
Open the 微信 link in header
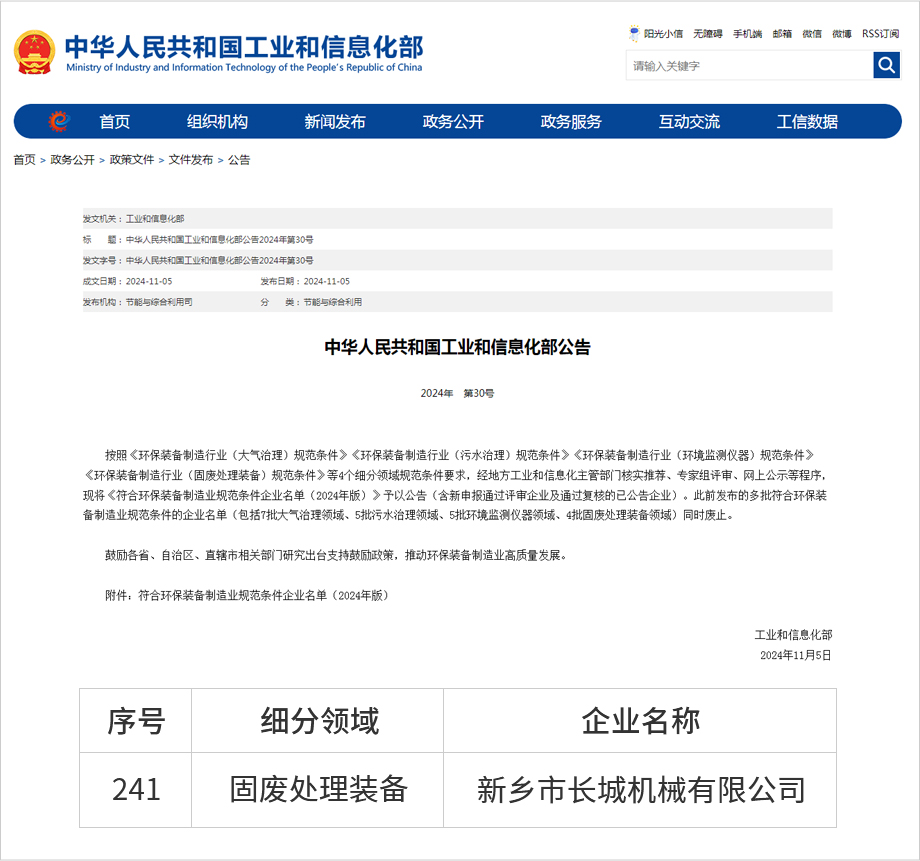pyautogui.click(x=812, y=34)
